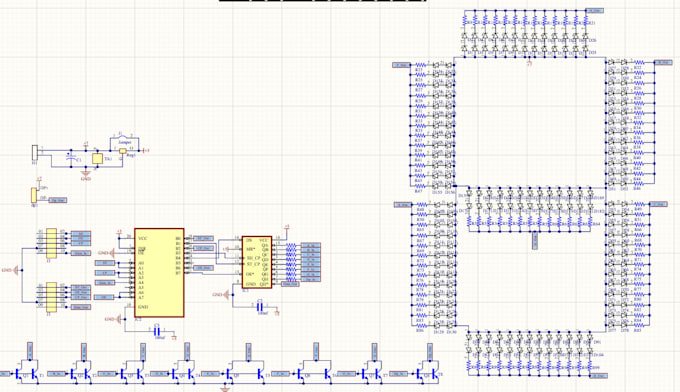
Task: Select the shift register IC with Q0-Q7 outputs
Action: [257, 262]
